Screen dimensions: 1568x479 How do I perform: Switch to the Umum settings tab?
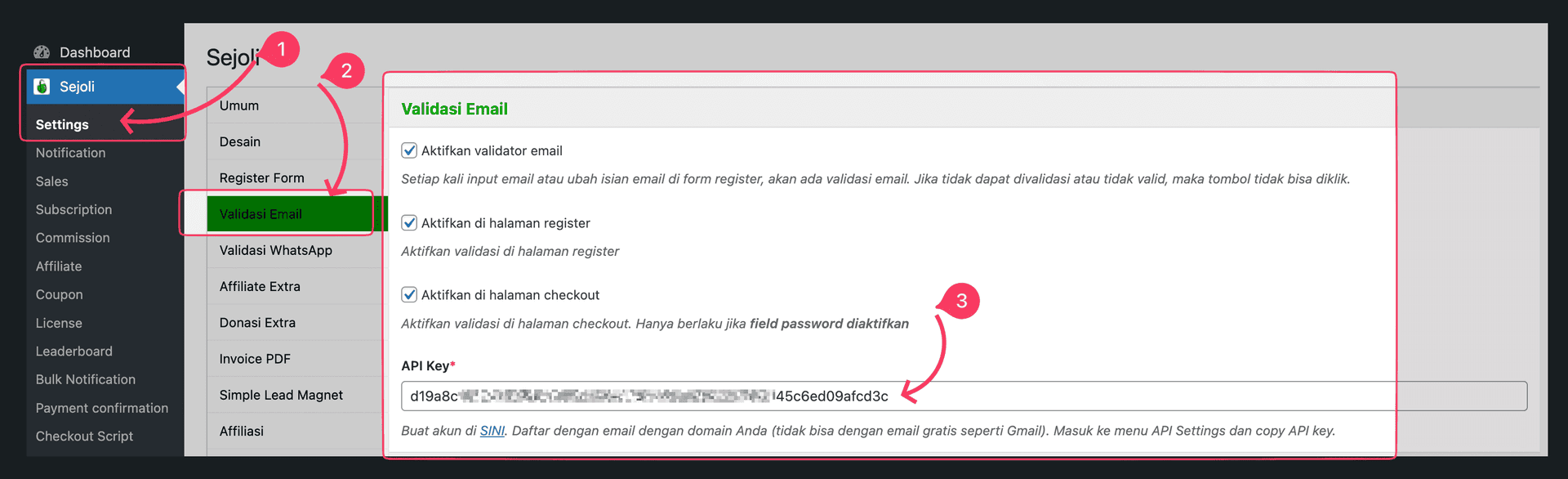(x=295, y=105)
